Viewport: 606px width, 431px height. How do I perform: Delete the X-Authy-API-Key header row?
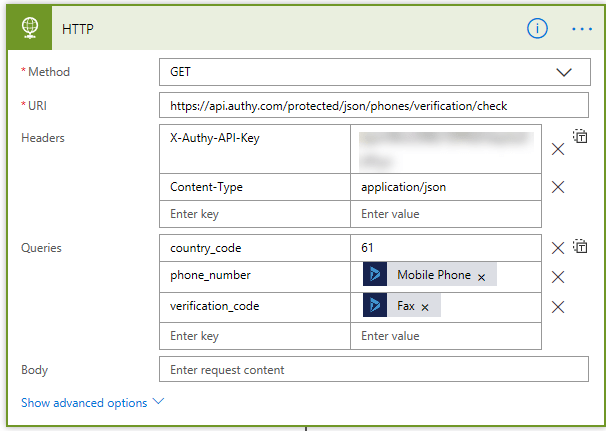click(x=558, y=149)
